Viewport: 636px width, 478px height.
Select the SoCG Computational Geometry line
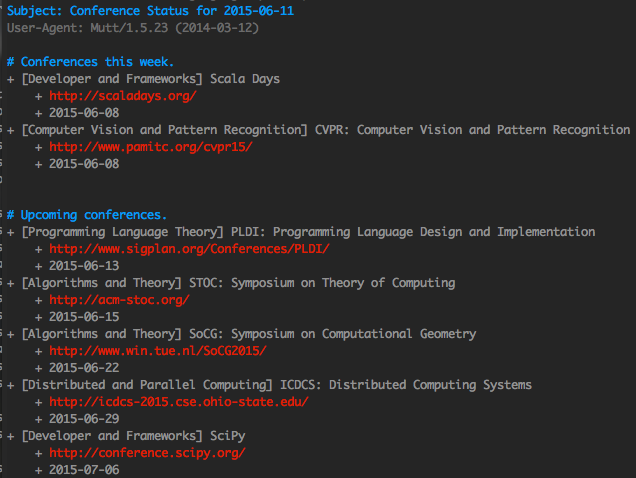click(242, 334)
